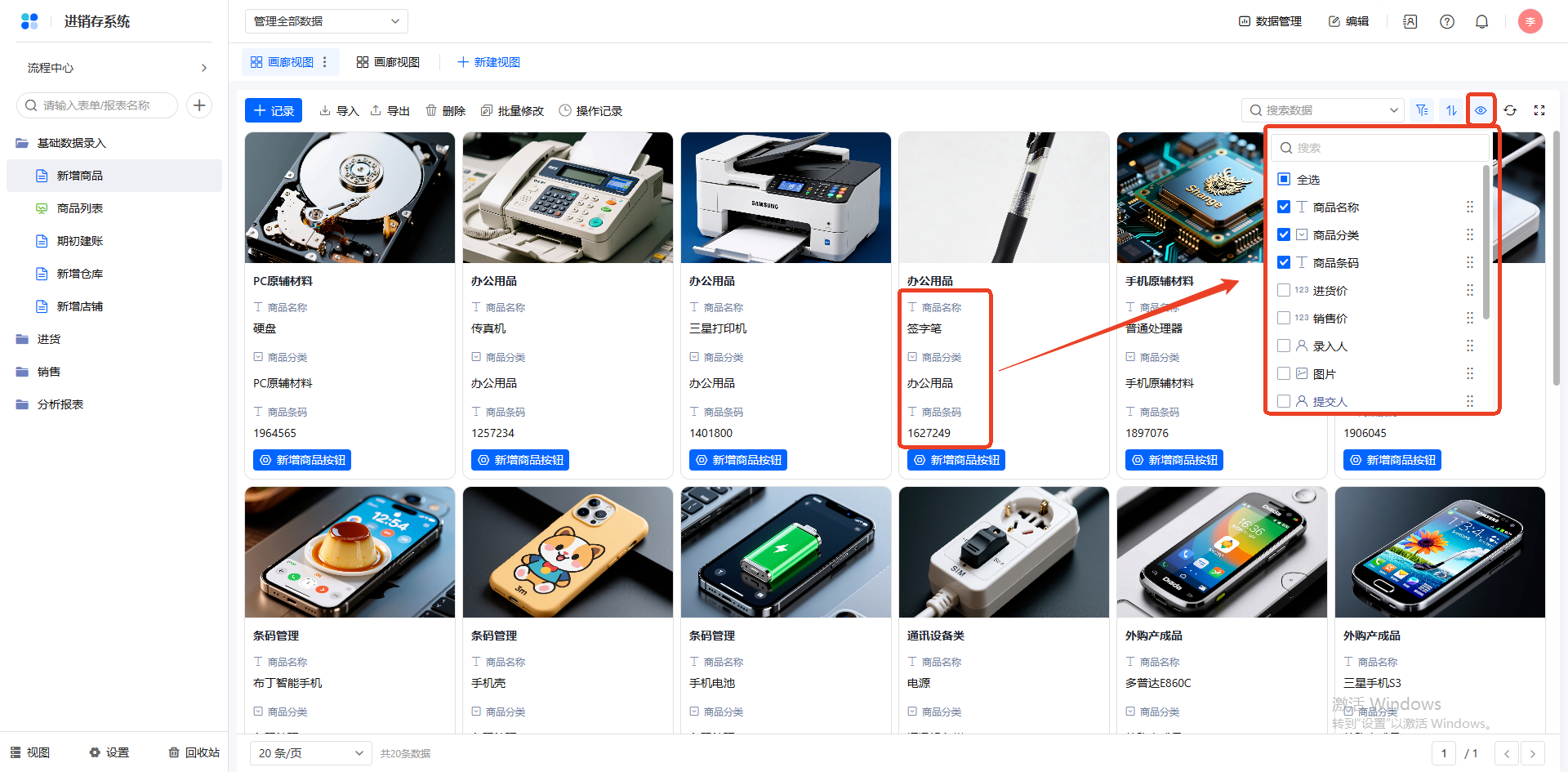Open the 管理全部数据 dropdown
Screen dimensions: 1568x772
[x=326, y=21]
